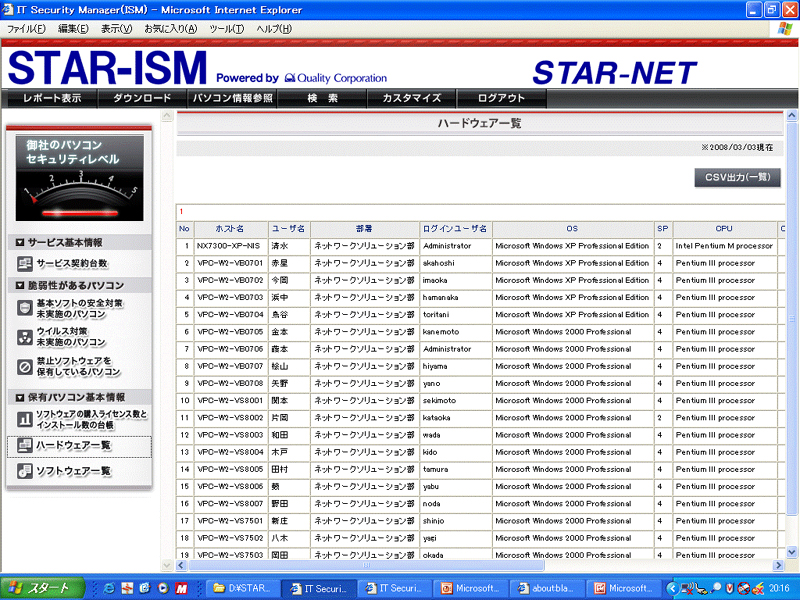Click CPU cell Intel Pentium M processor
This screenshot has width=800, height=600.
(x=724, y=246)
